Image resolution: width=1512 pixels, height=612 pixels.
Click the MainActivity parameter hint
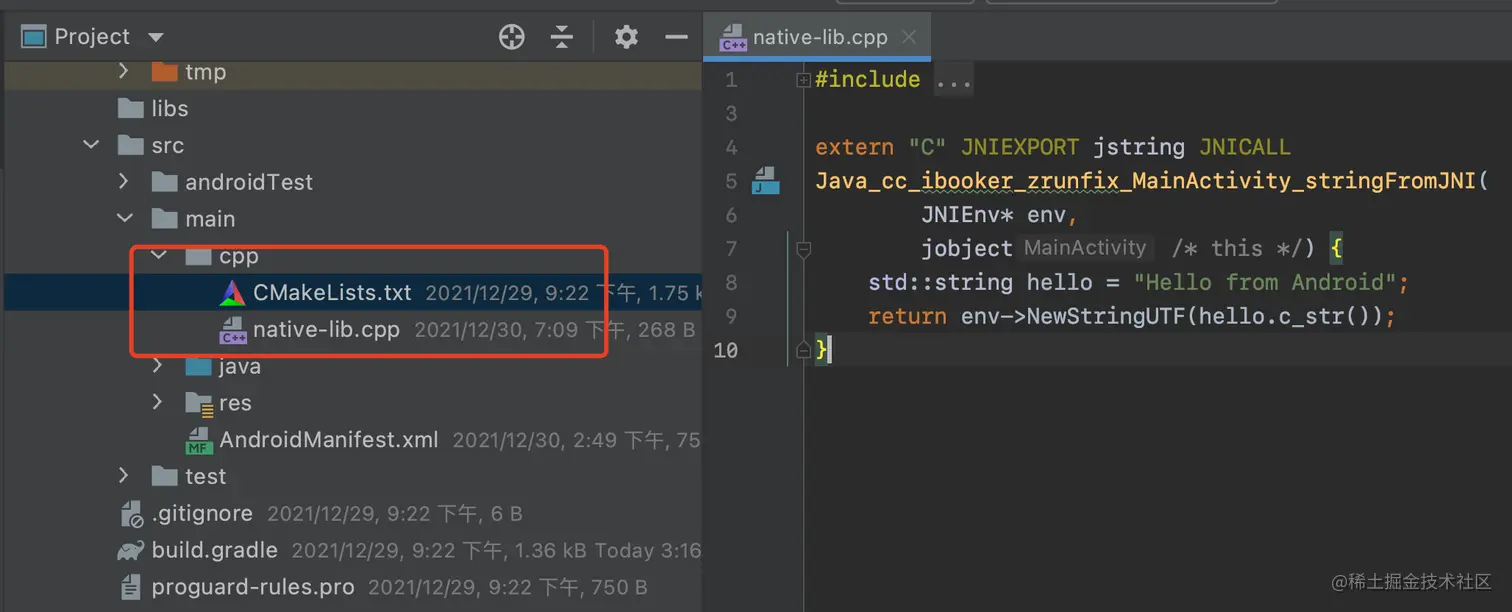click(x=1085, y=248)
